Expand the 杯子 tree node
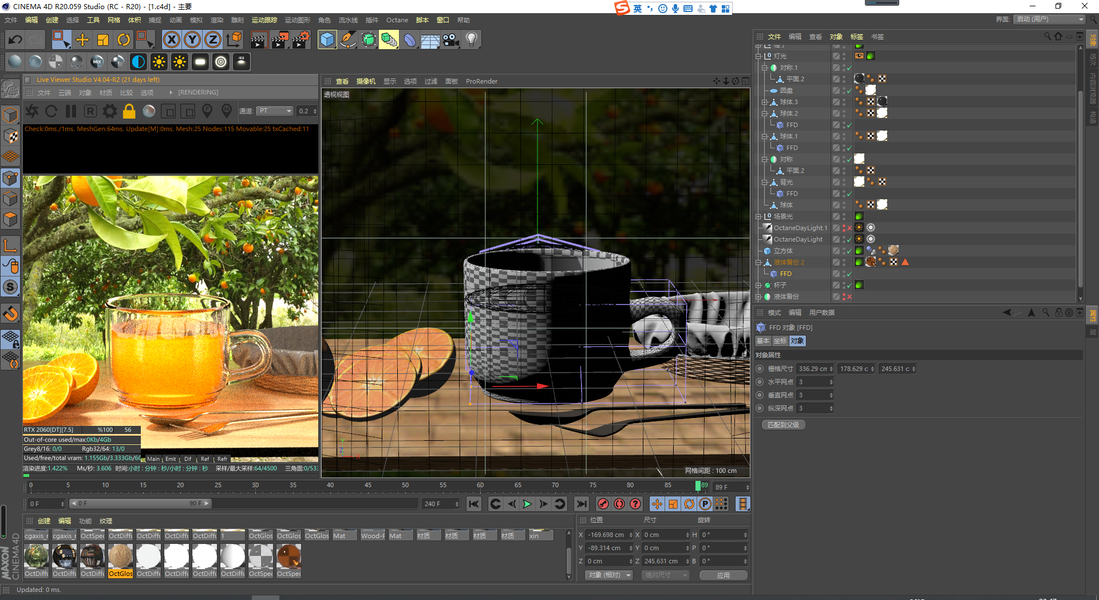 click(x=758, y=285)
